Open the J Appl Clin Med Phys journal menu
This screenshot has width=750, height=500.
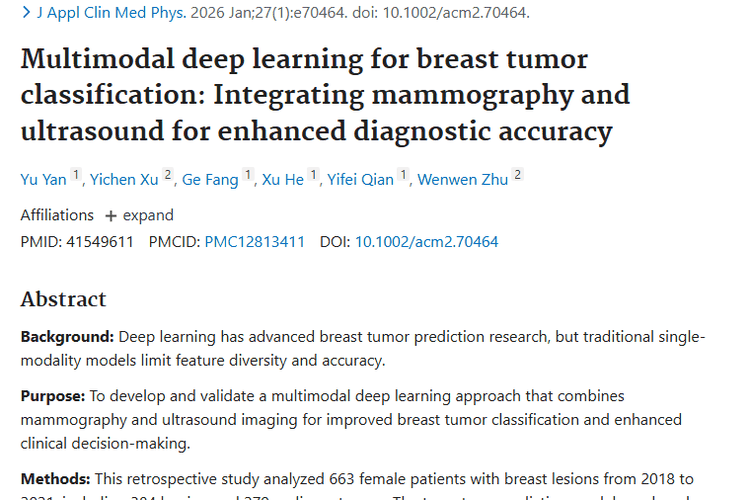pos(100,13)
